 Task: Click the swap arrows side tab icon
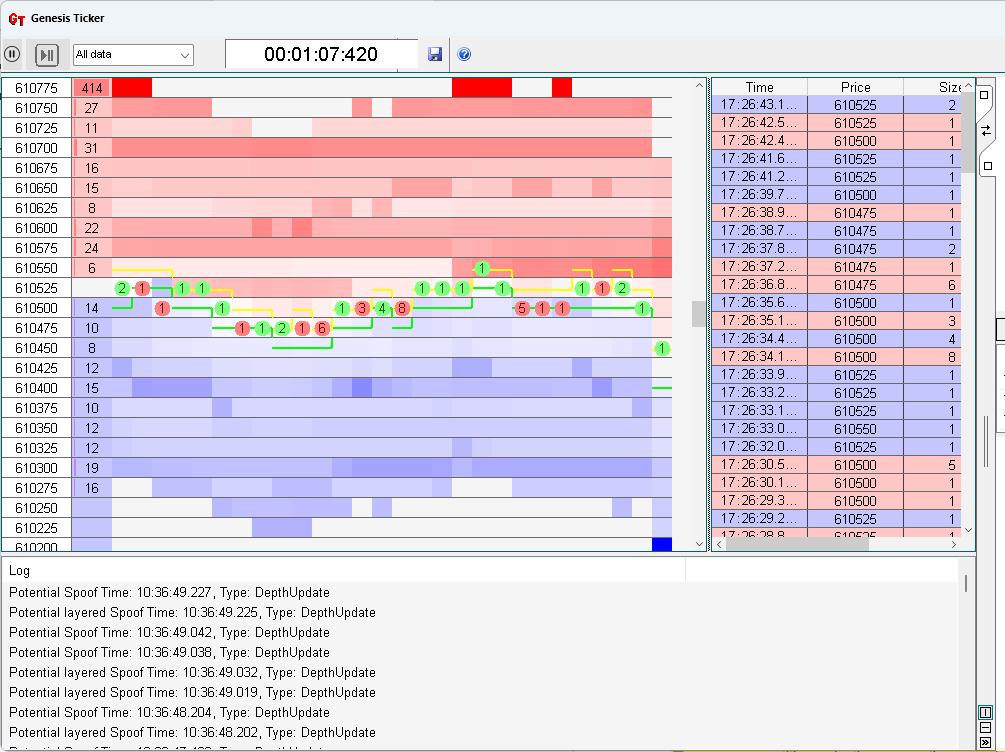985,130
